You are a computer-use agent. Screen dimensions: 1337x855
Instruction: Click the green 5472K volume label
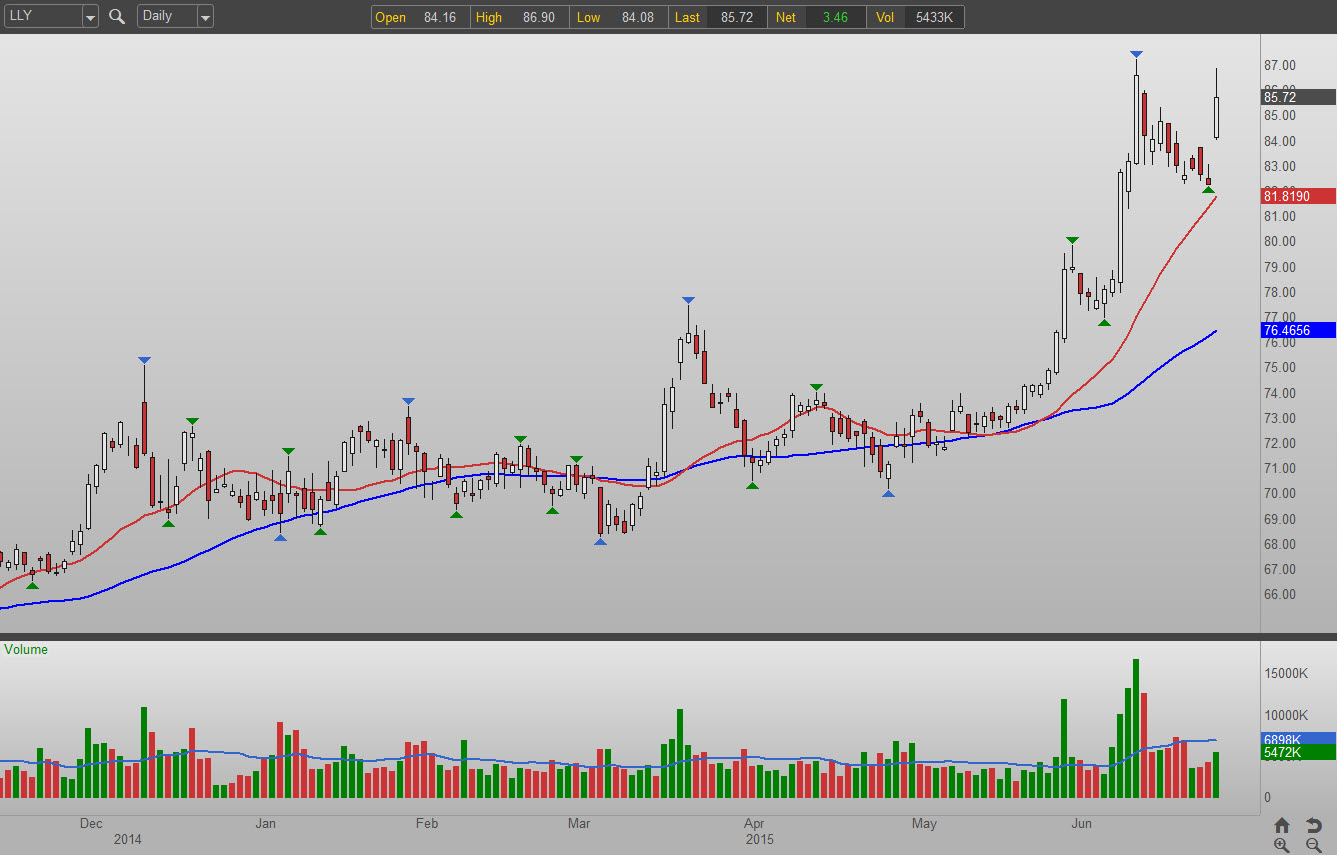1298,752
